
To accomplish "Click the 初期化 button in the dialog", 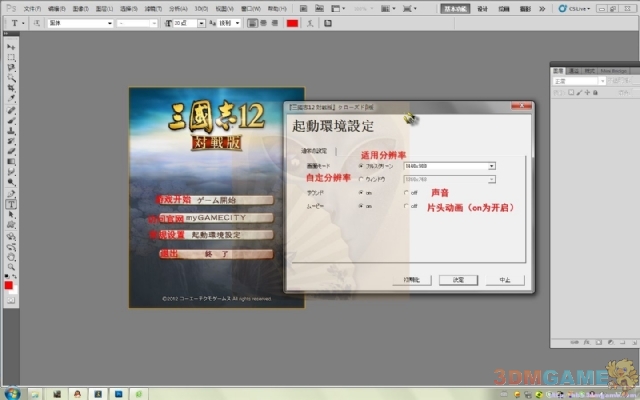I will coord(411,280).
